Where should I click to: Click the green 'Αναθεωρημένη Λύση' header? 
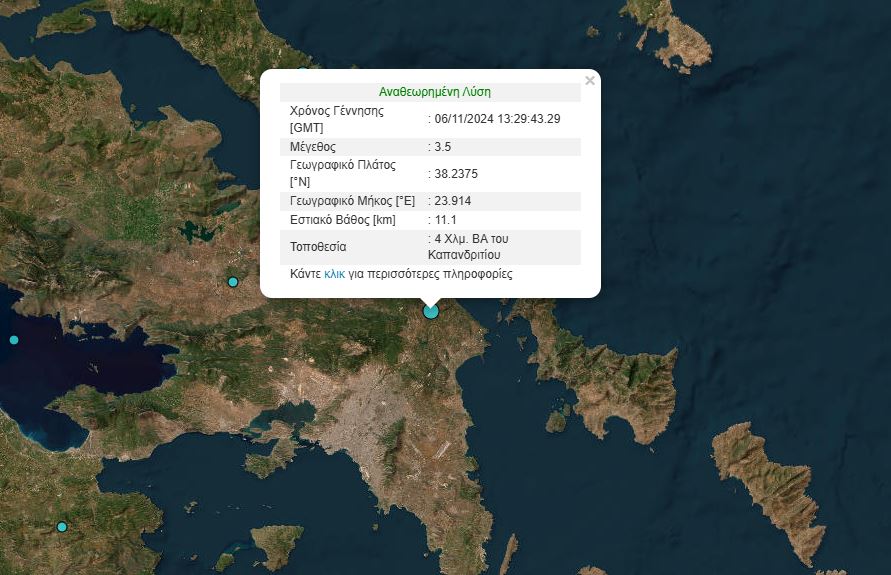click(x=434, y=92)
